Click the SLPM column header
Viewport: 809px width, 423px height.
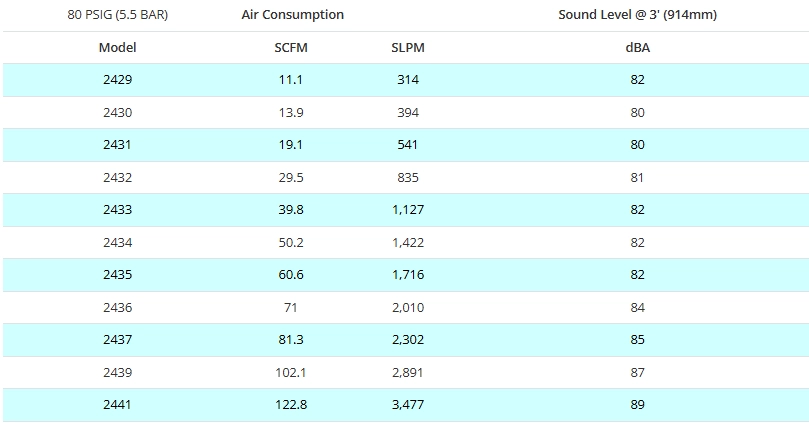(408, 47)
